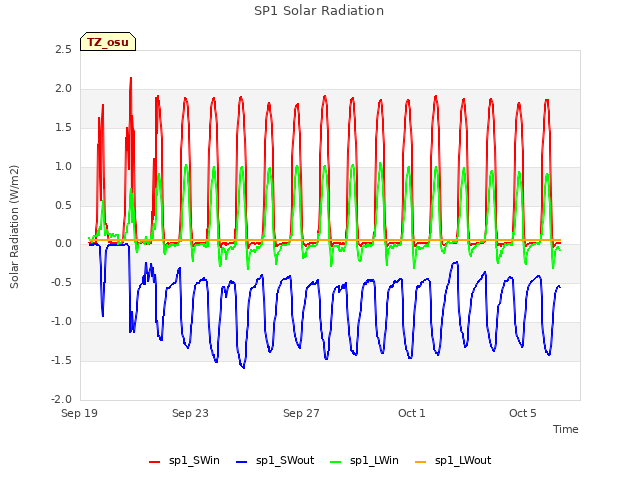This screenshot has height=480, width=640.
Task: Click the -1.5 y-axis tick label
Action: 61,360
